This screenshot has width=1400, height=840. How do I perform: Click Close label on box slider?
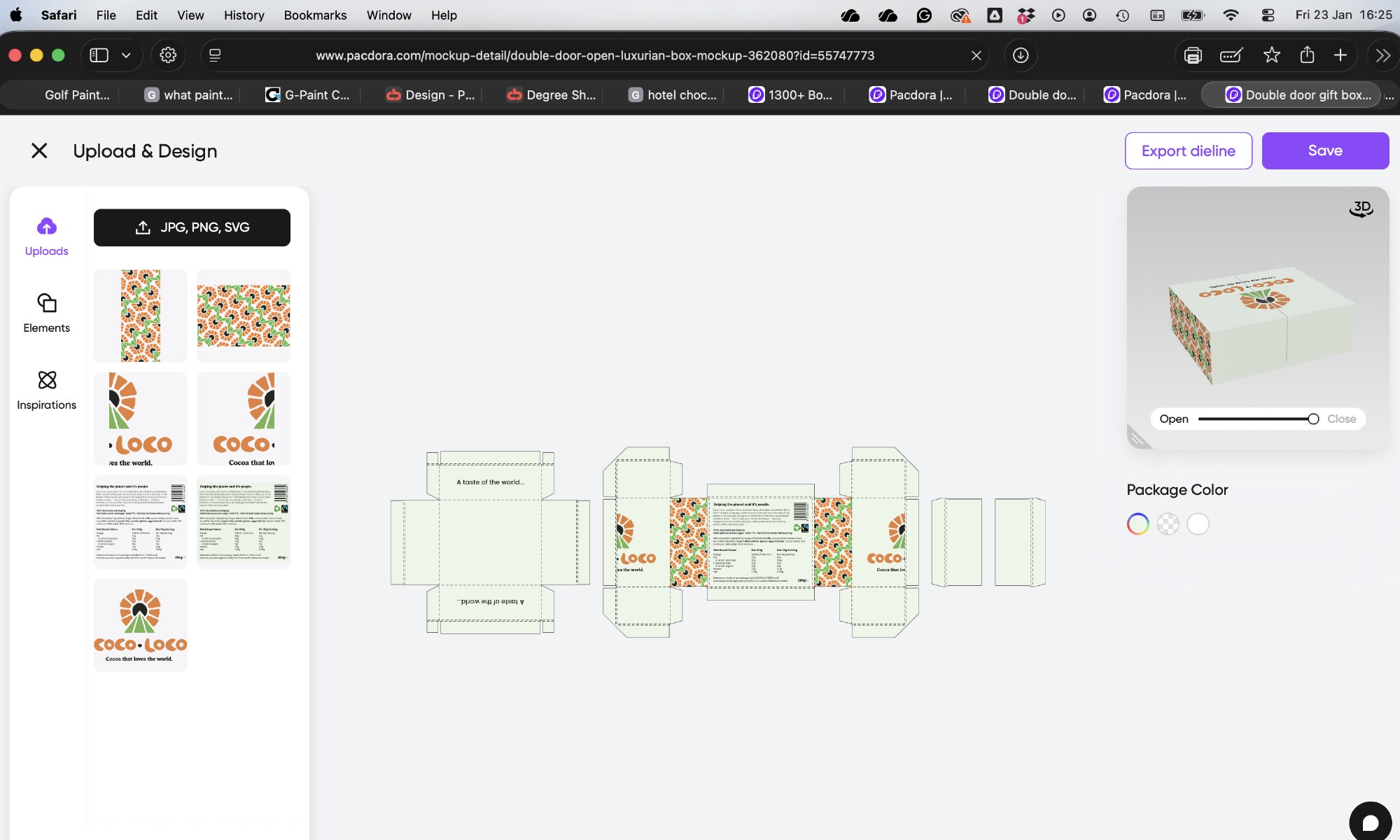click(x=1341, y=419)
